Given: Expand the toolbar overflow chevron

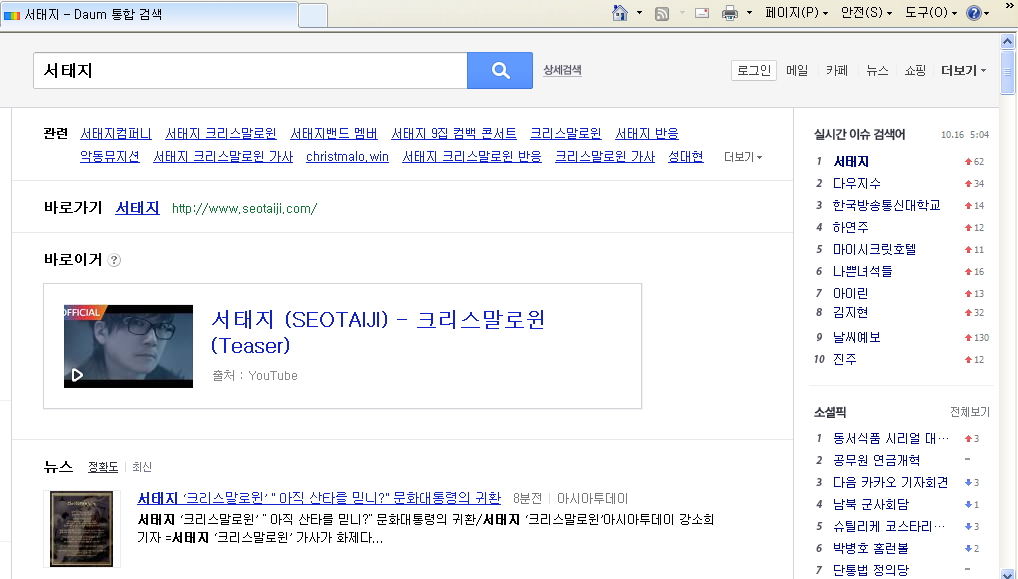Looking at the screenshot, I should (1009, 5).
